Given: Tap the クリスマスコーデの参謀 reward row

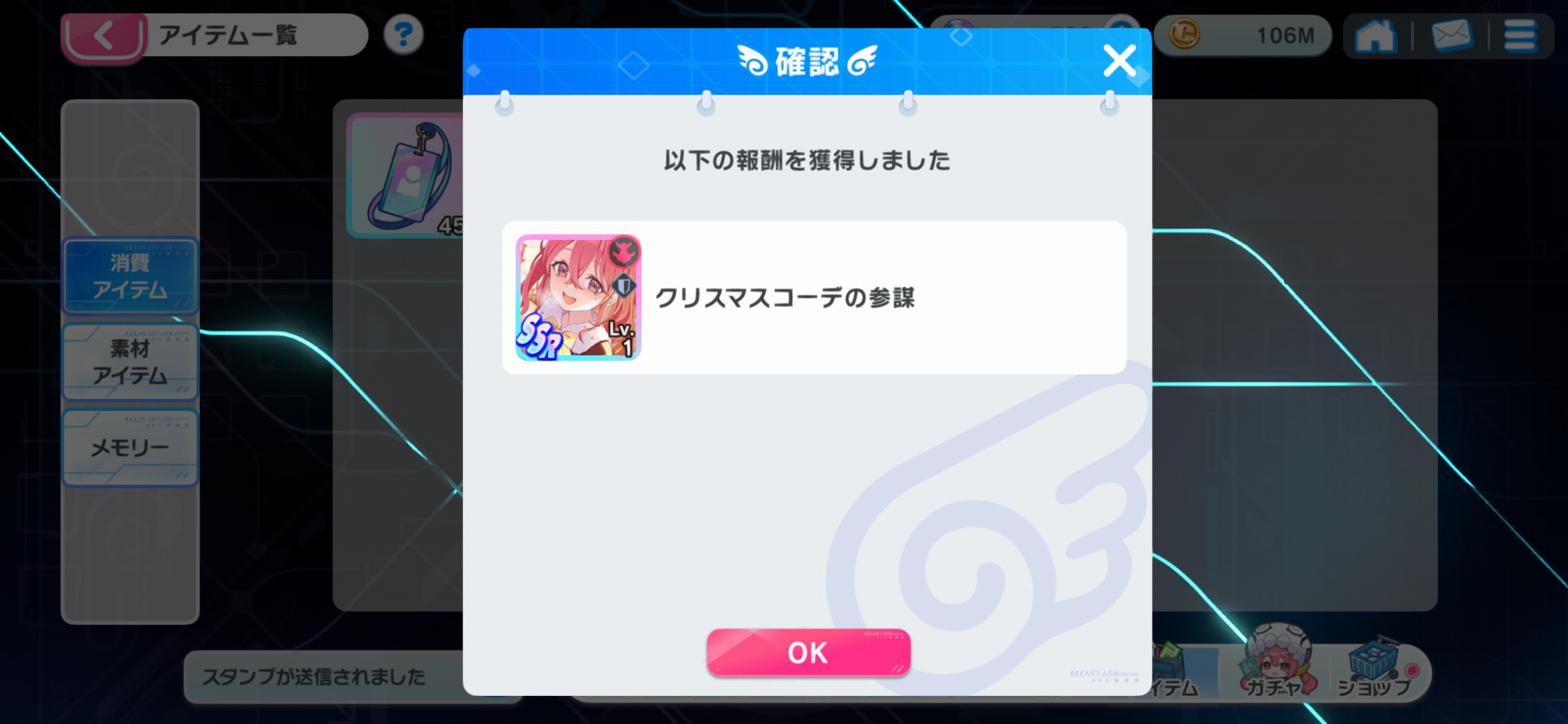Looking at the screenshot, I should [x=814, y=298].
